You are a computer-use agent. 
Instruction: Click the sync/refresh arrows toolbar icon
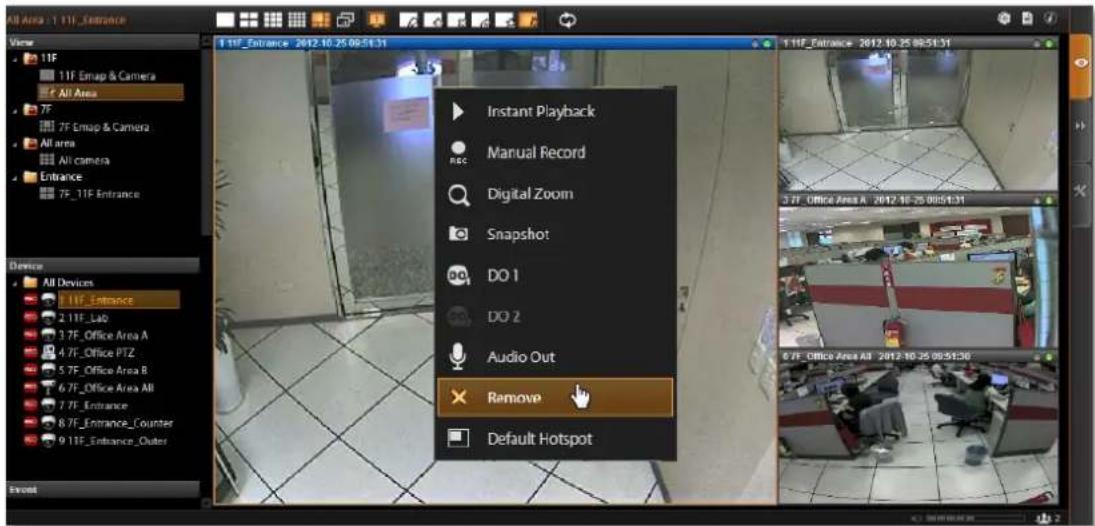click(x=568, y=21)
